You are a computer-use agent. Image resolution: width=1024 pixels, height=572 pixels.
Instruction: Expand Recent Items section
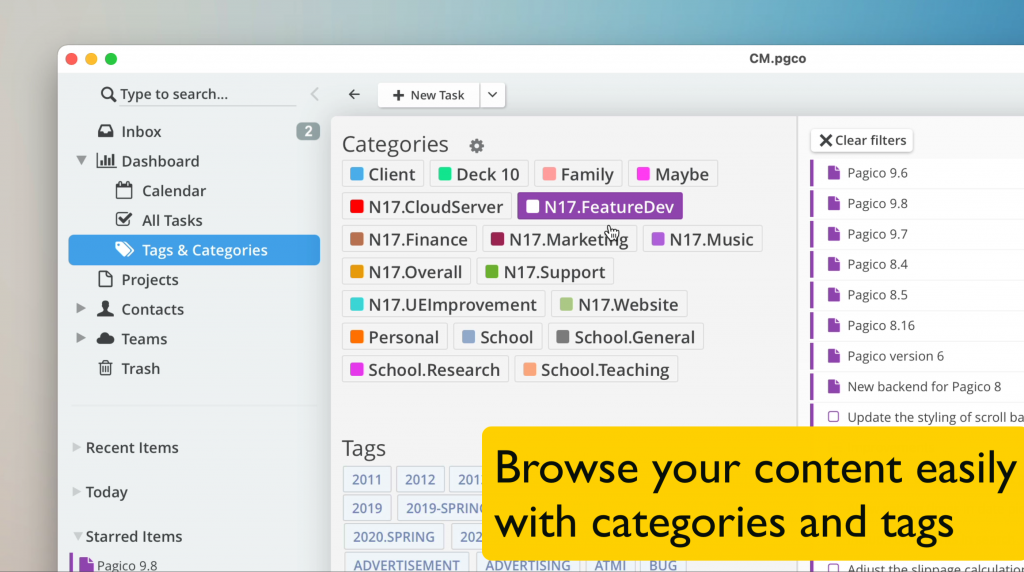[76, 447]
